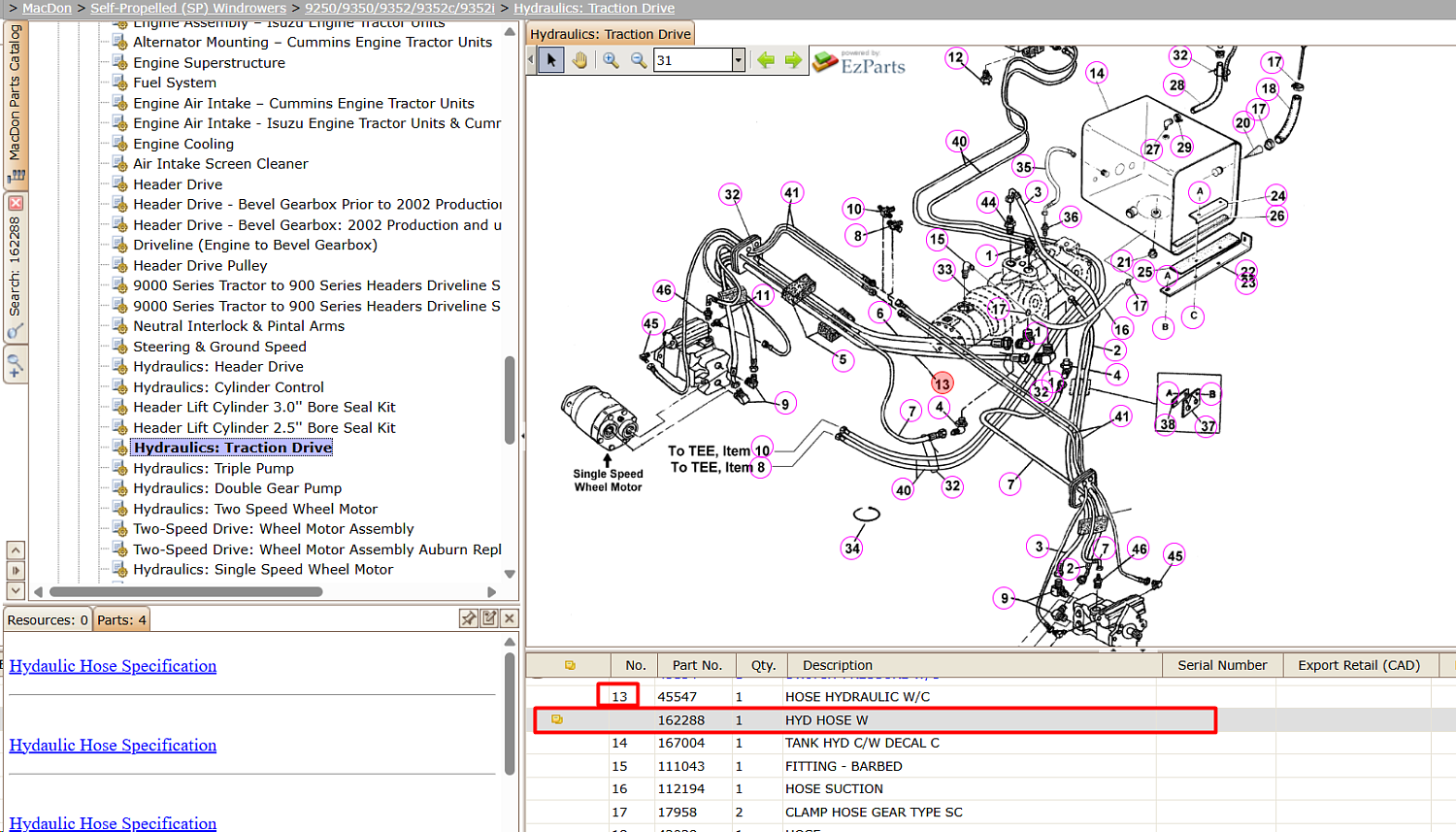The height and width of the screenshot is (832, 1456).
Task: Click callout 13 highlighted in the diagram
Action: [942, 383]
